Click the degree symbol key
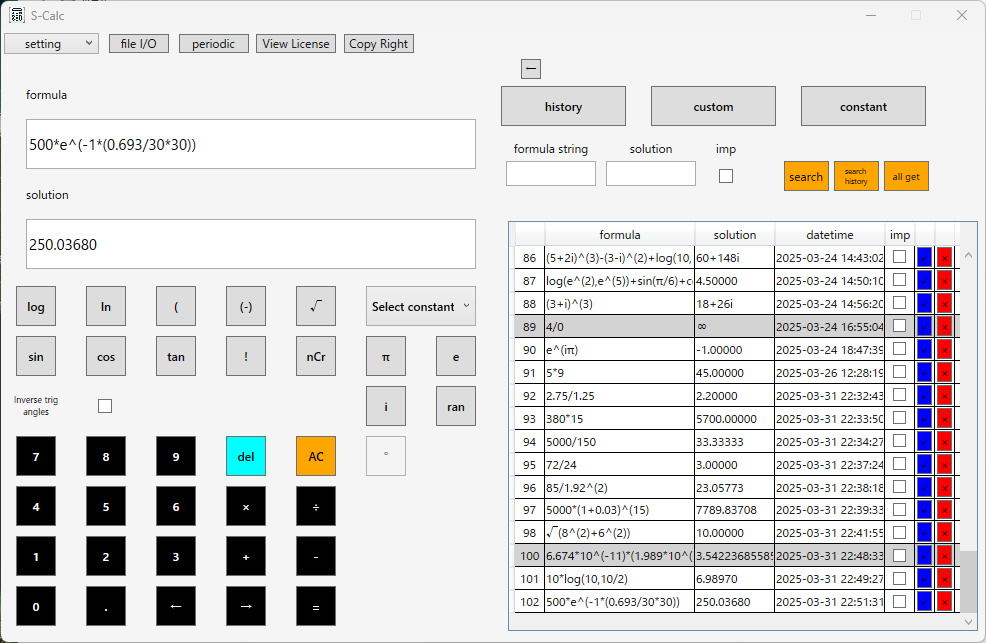 pos(385,456)
